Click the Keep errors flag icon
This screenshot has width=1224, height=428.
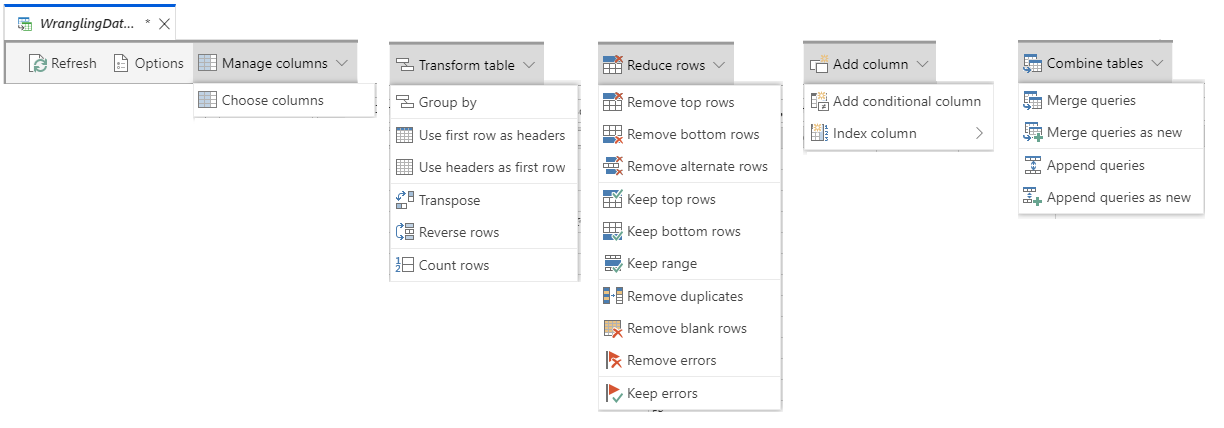(613, 393)
